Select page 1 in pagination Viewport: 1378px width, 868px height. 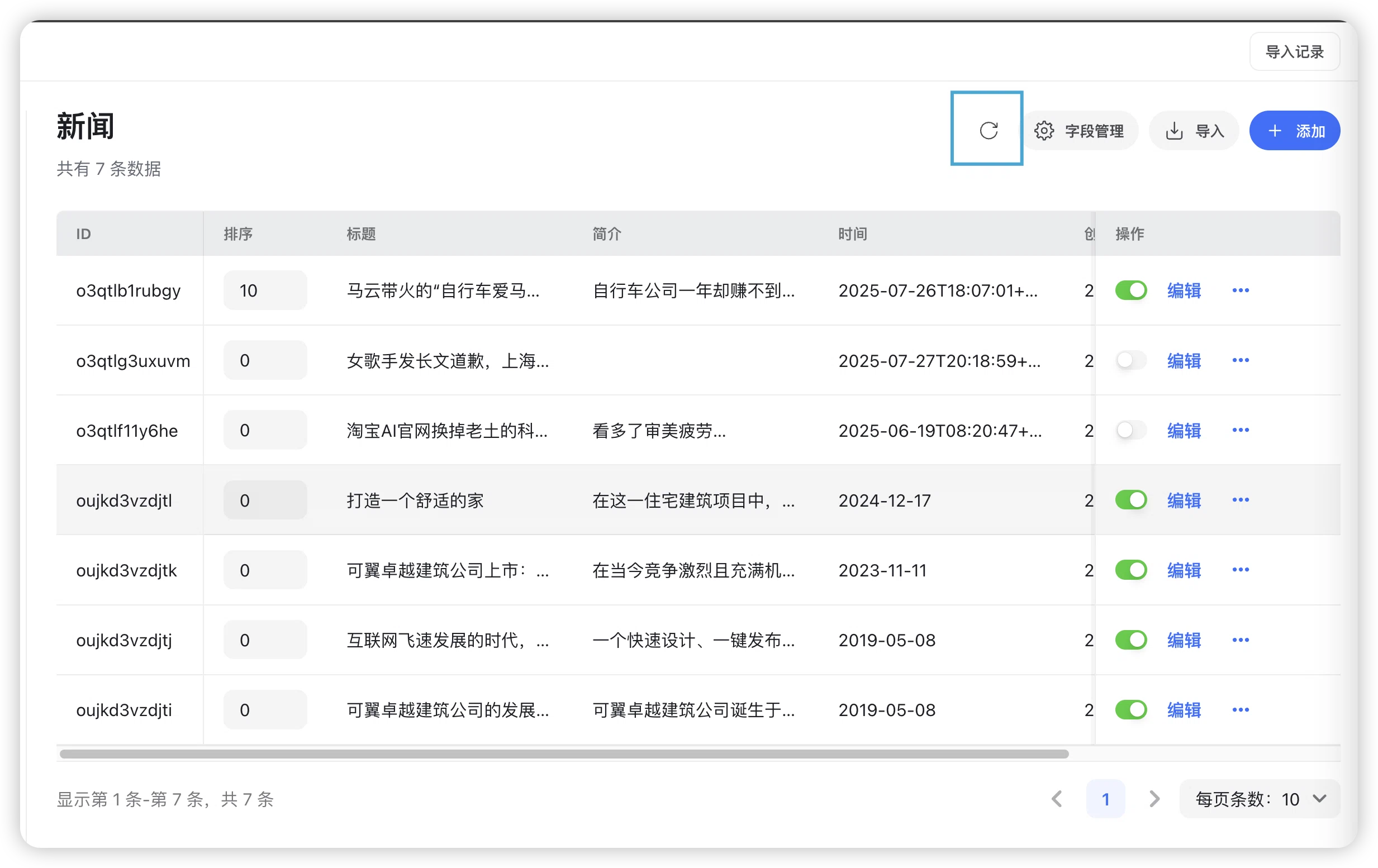click(x=1106, y=799)
